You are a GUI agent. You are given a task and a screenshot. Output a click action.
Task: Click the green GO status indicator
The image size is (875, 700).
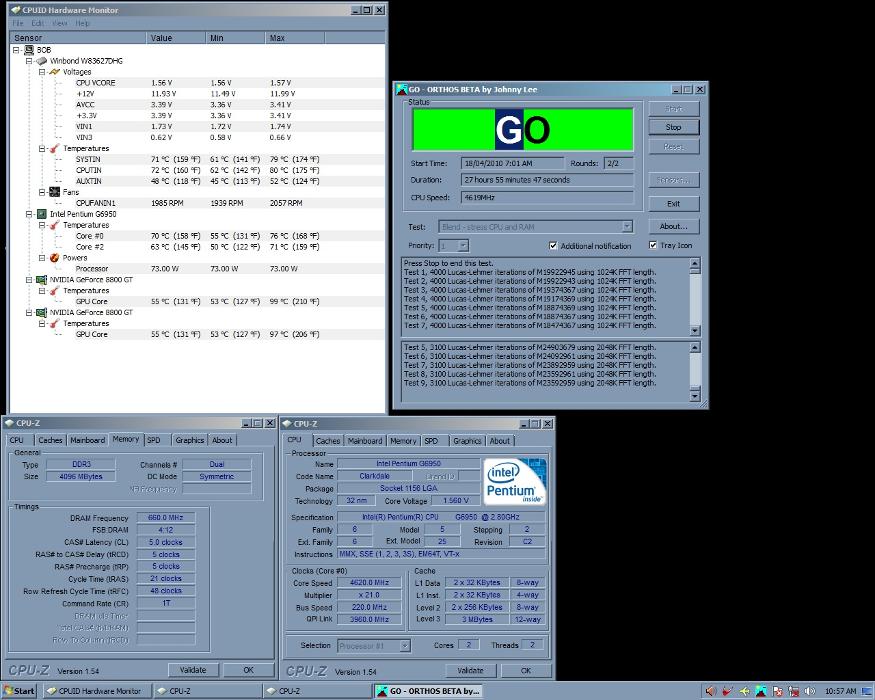(522, 130)
